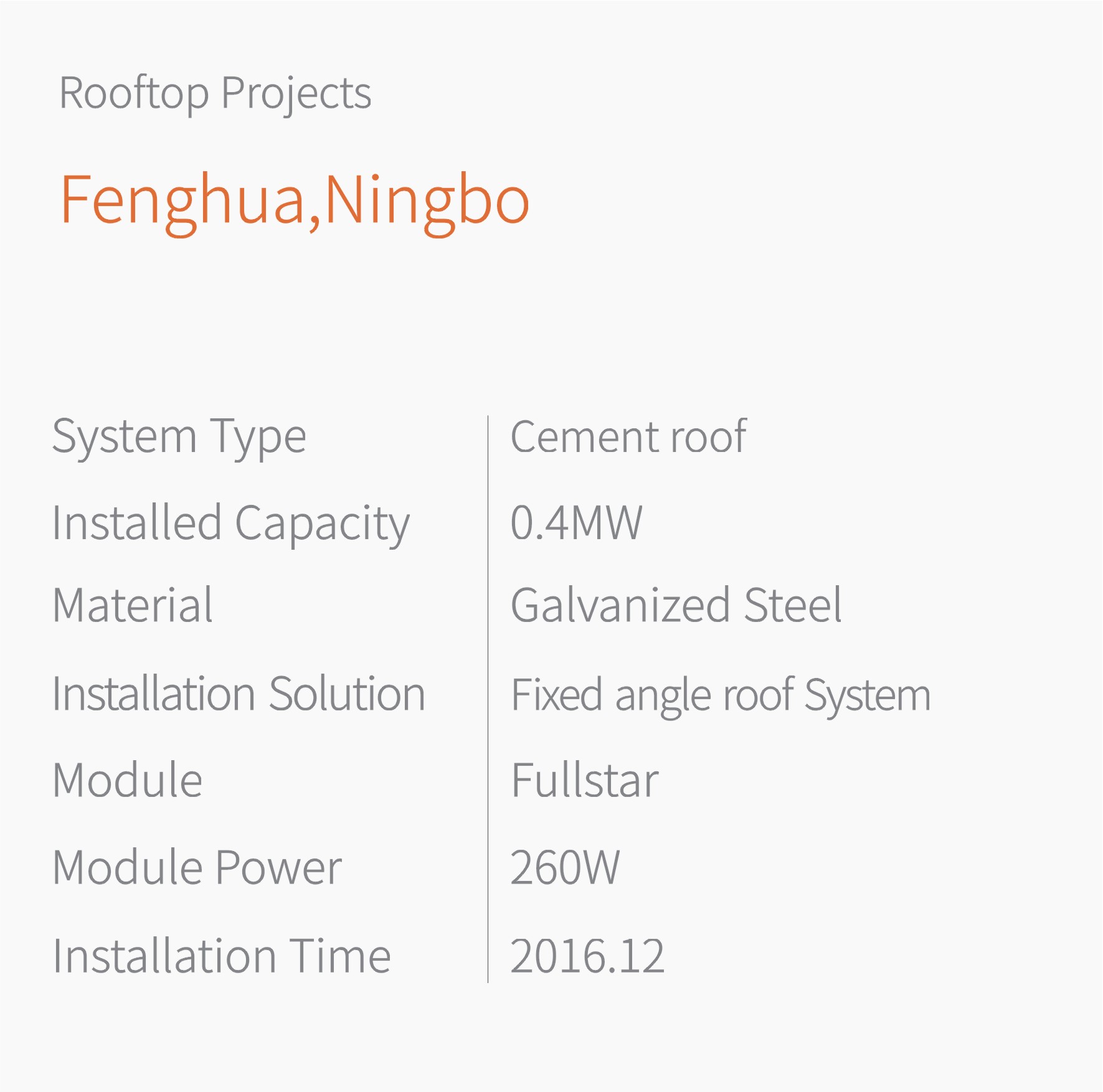Click the word Projects in heading
Viewport: 1103px width, 1092px height.
coord(296,95)
